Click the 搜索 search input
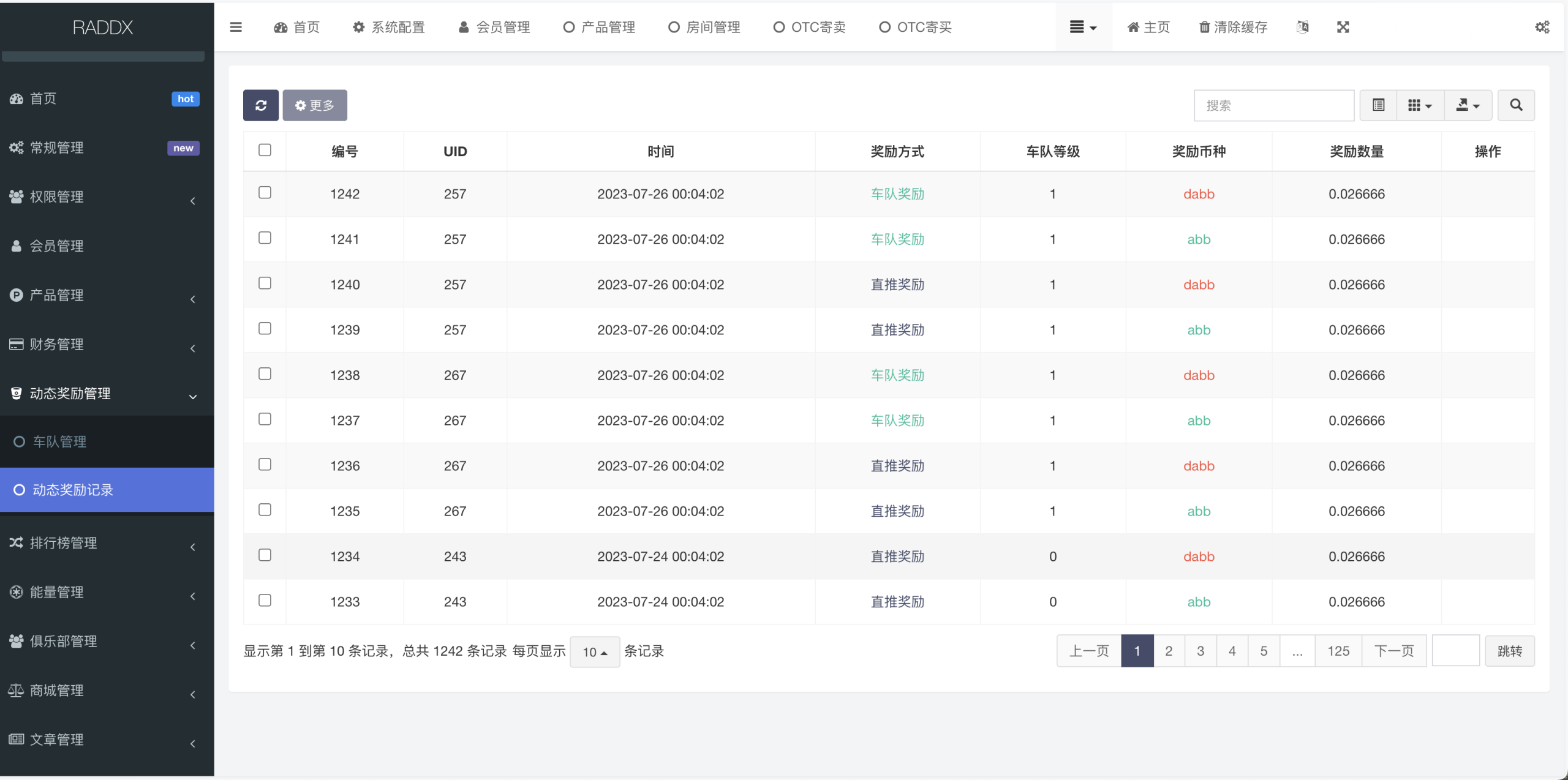1568x780 pixels. [1274, 105]
